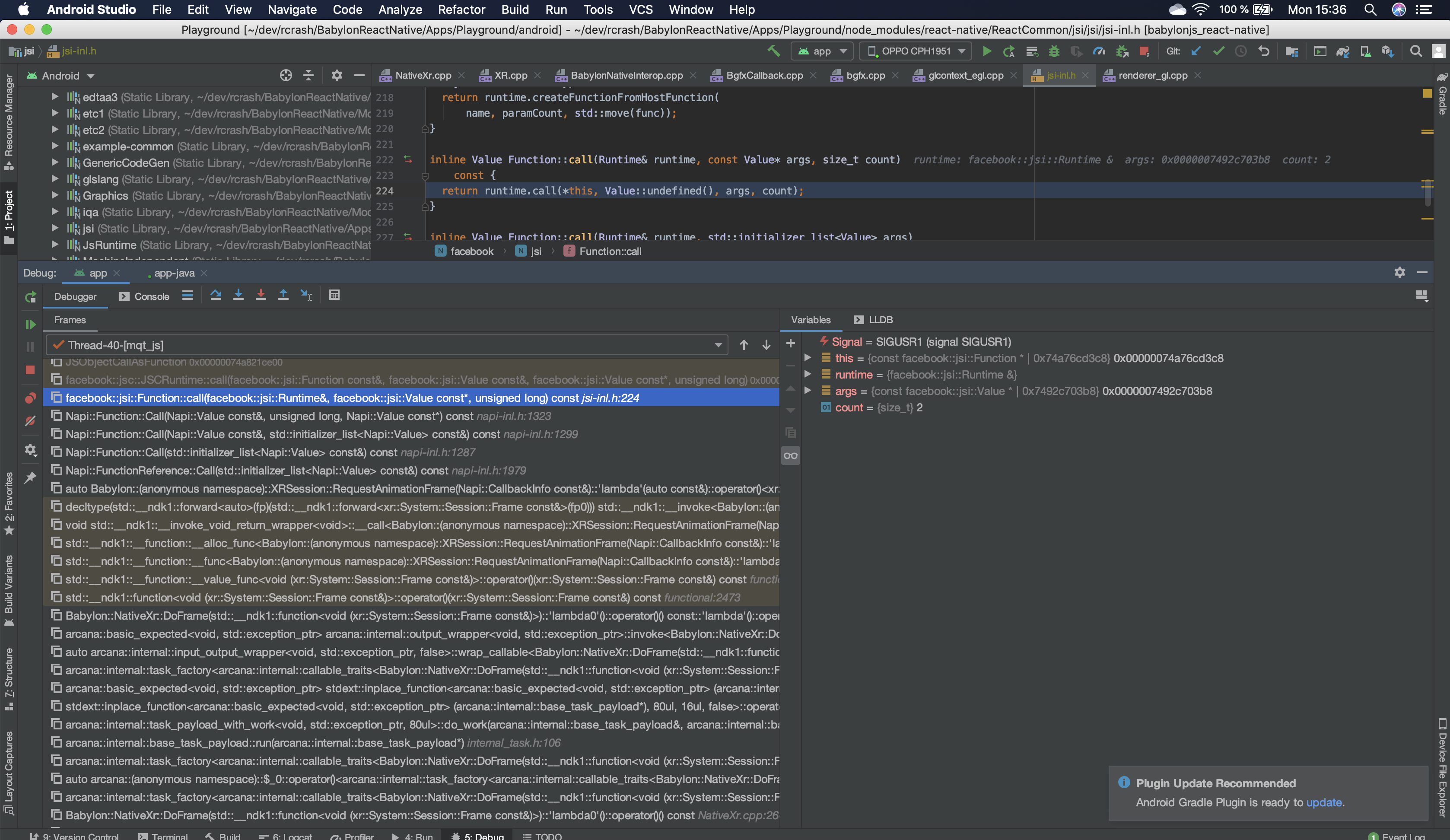1450x840 pixels.
Task: Select the Step Out debugger icon
Action: [x=284, y=295]
